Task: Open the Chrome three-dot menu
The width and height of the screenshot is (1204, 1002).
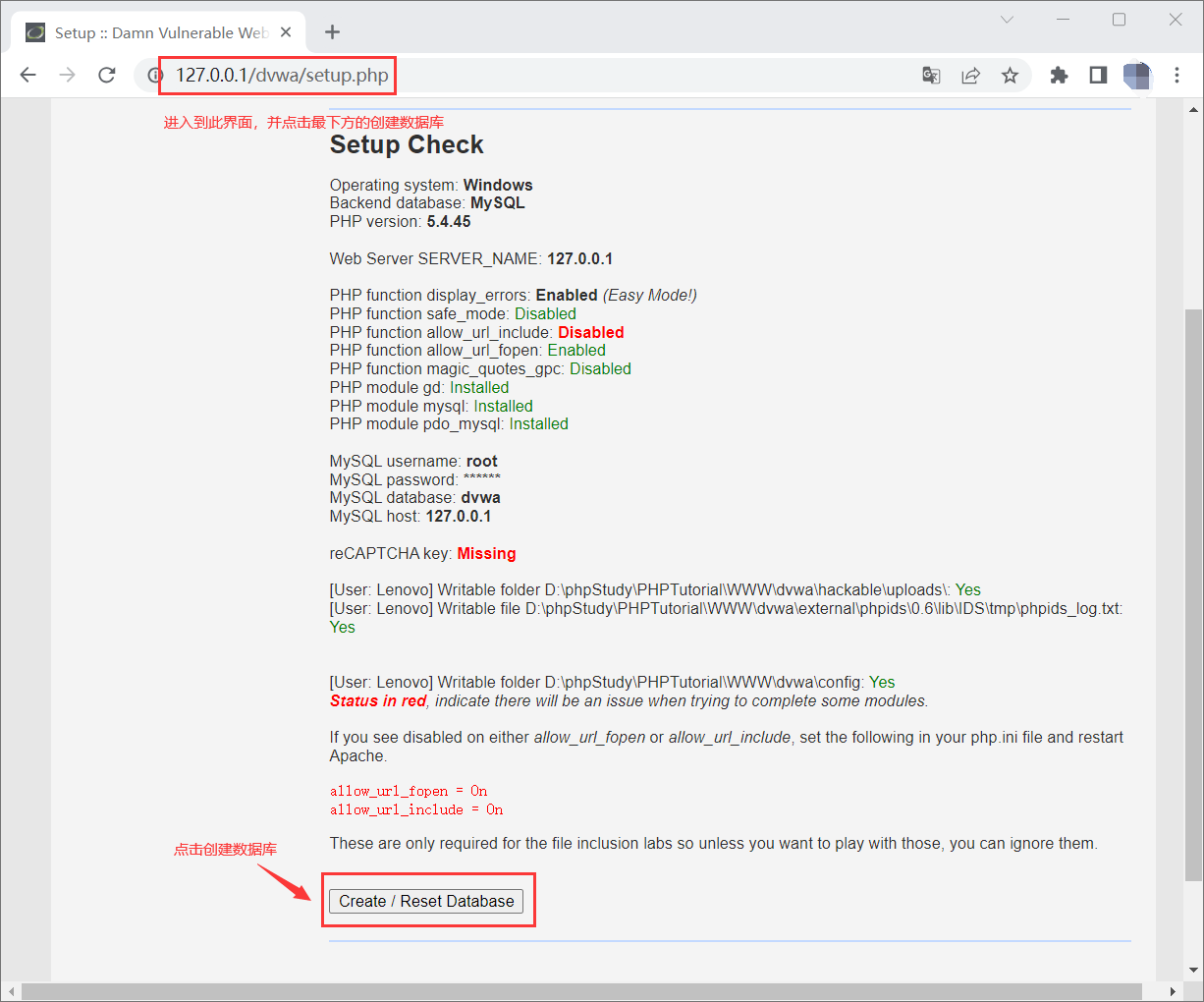Action: (1177, 76)
